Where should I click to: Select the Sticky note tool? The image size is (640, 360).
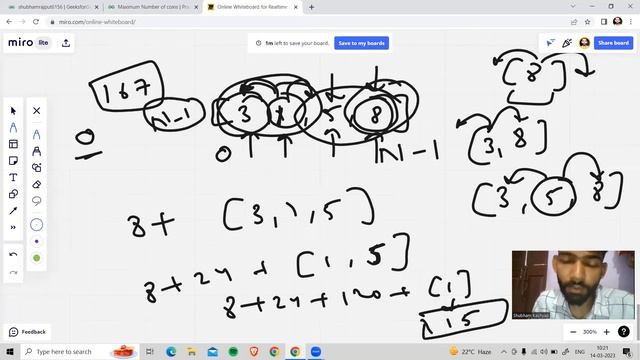click(13, 161)
